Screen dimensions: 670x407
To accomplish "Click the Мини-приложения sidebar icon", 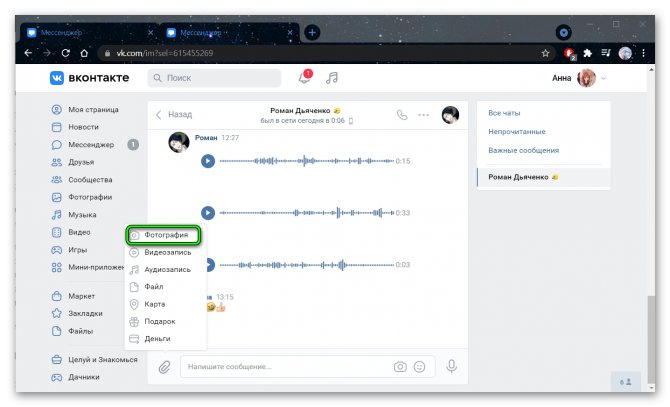I will (x=56, y=267).
